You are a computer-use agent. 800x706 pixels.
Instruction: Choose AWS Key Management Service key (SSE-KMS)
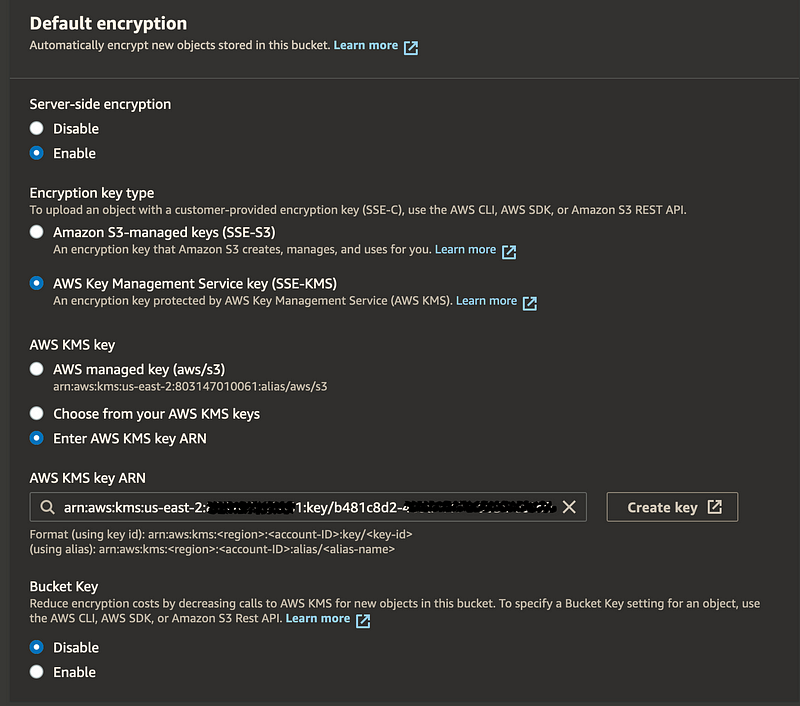[x=37, y=283]
